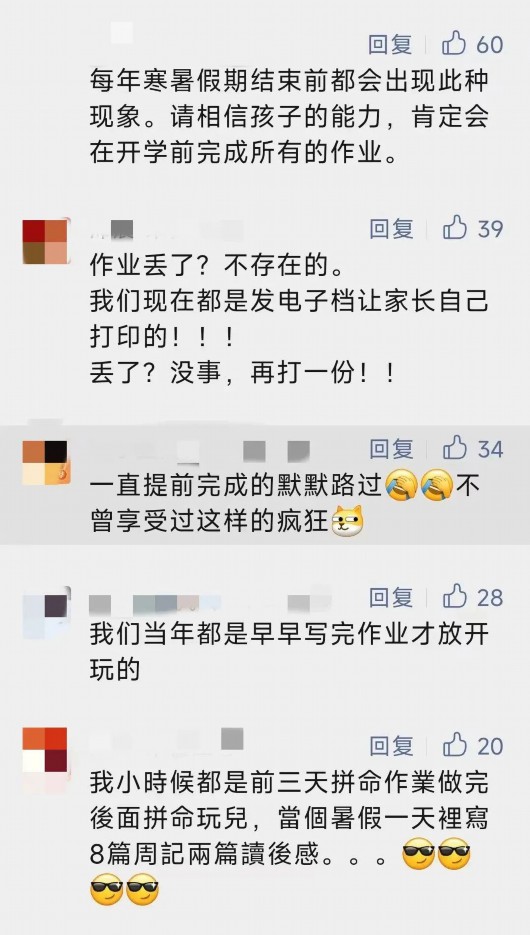Click 回复 on the 作业丢了 comment
The image size is (530, 935).
[390, 228]
